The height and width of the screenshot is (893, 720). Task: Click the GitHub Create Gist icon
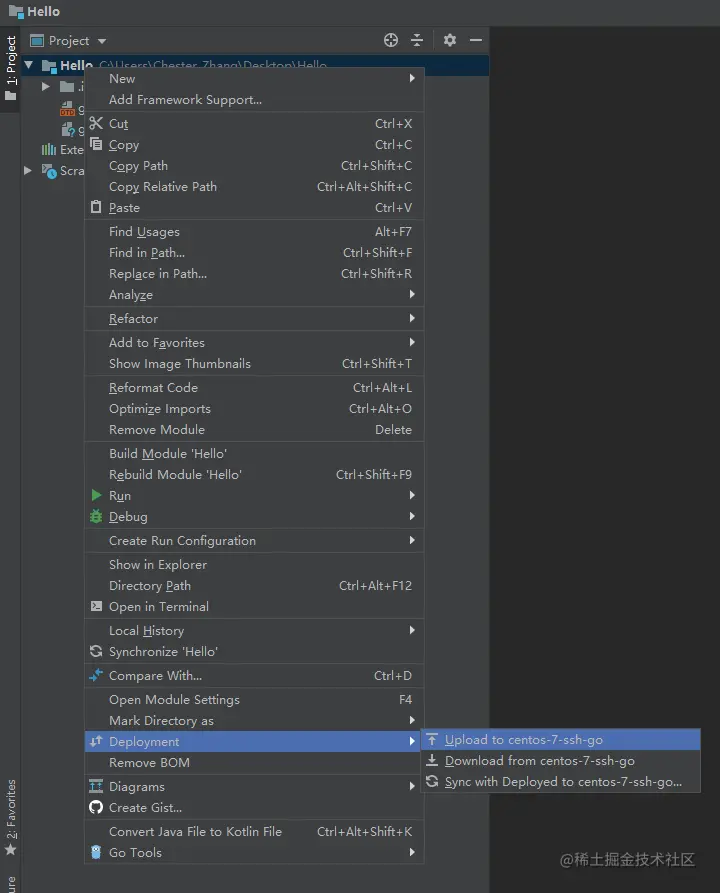pyautogui.click(x=96, y=807)
